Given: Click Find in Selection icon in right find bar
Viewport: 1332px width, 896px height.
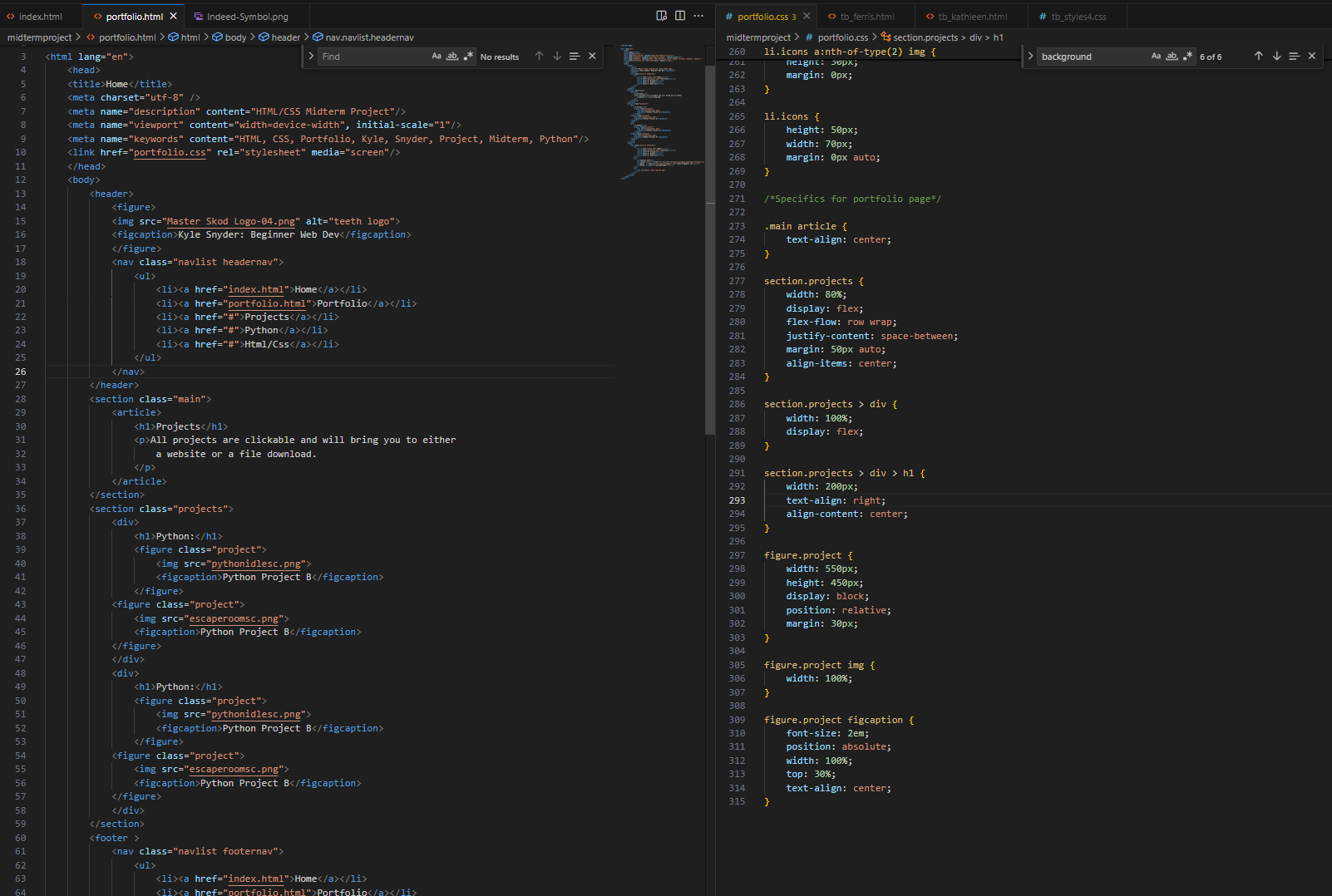Looking at the screenshot, I should [x=1294, y=57].
